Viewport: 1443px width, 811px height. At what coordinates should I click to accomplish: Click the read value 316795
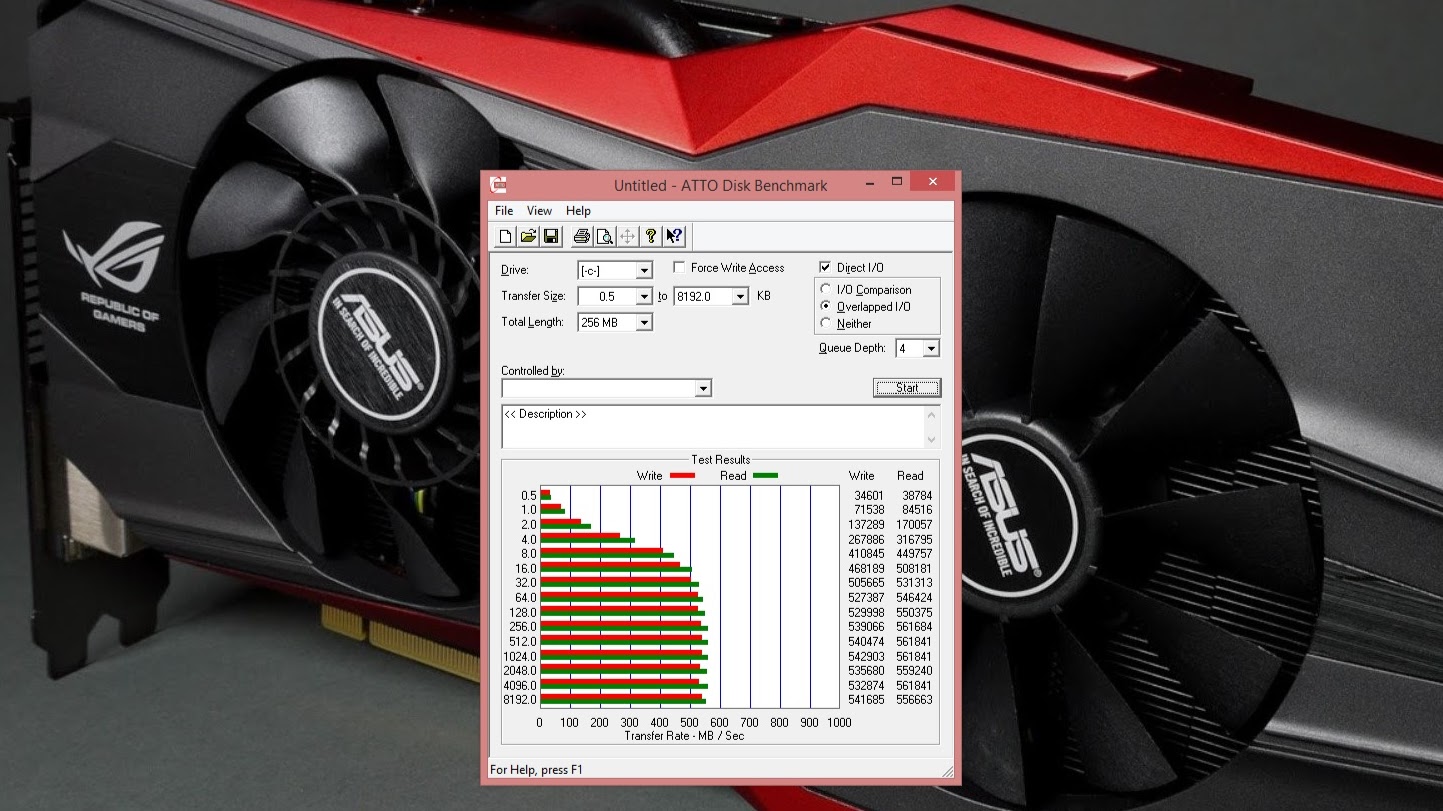pos(914,540)
